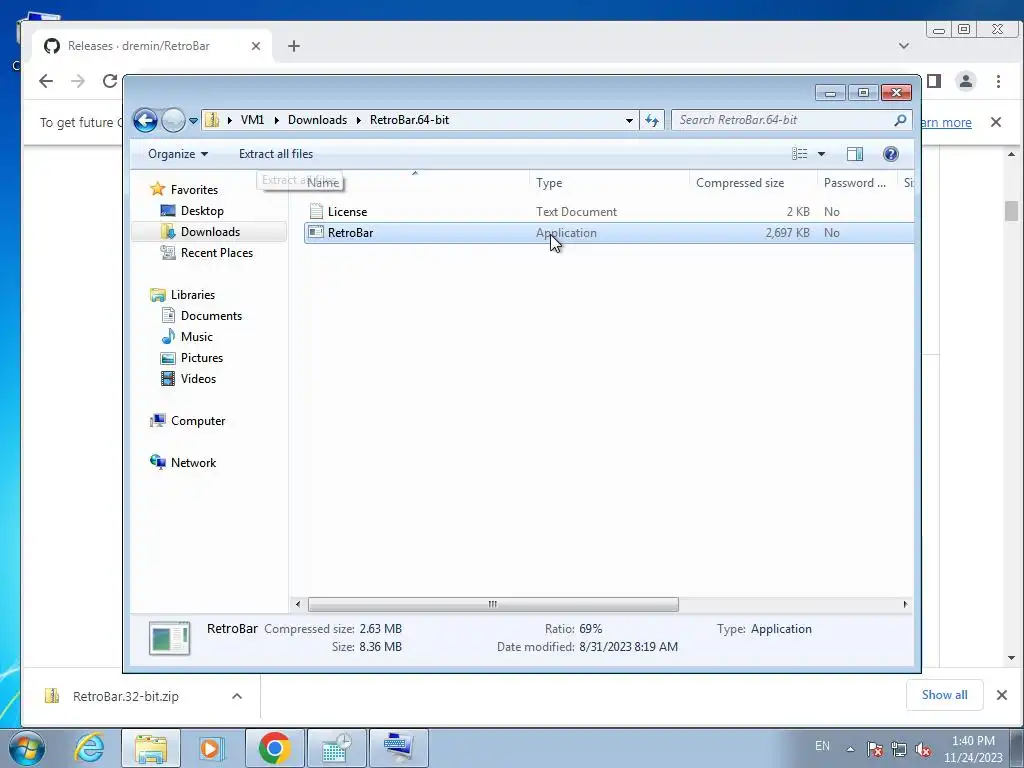Click right arrow of horizontal scrollbar
This screenshot has width=1024, height=768.
pyautogui.click(x=905, y=604)
